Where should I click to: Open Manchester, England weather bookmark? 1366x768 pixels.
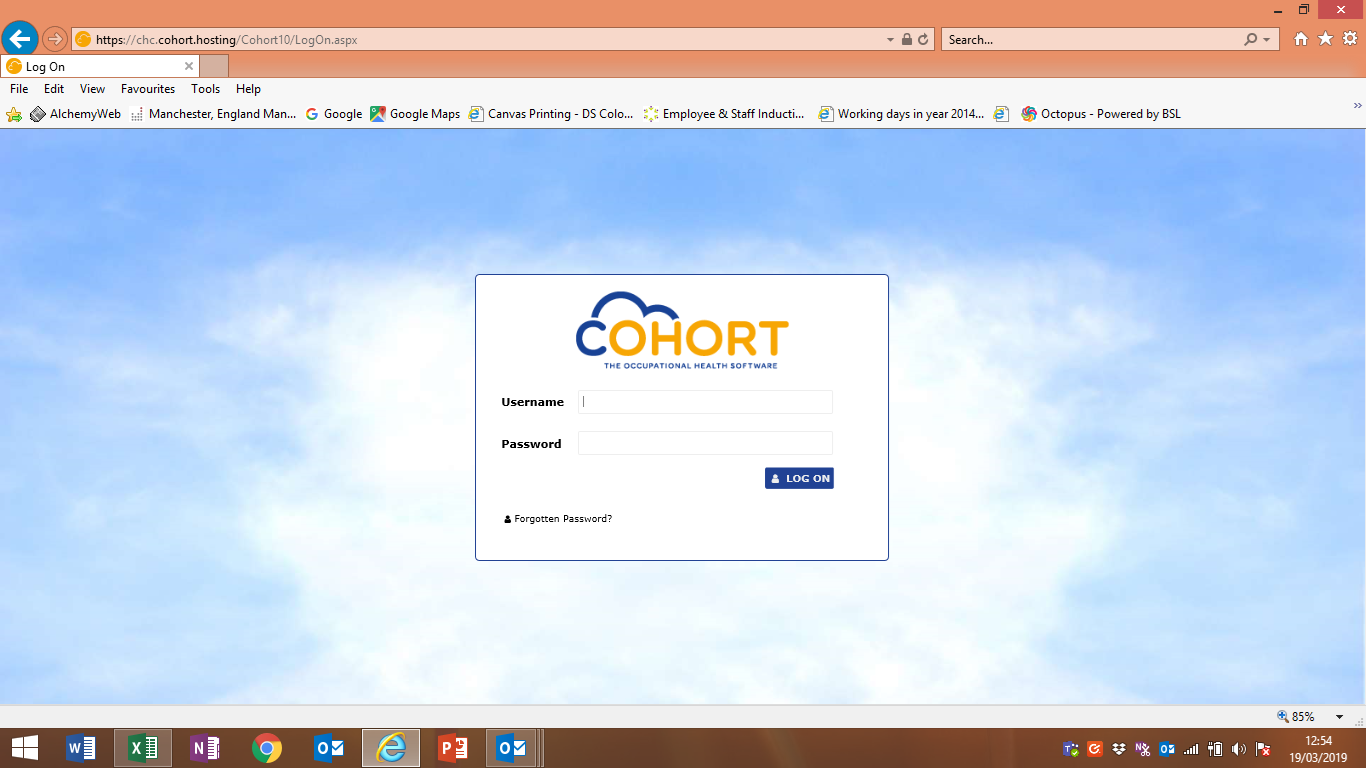[x=213, y=114]
